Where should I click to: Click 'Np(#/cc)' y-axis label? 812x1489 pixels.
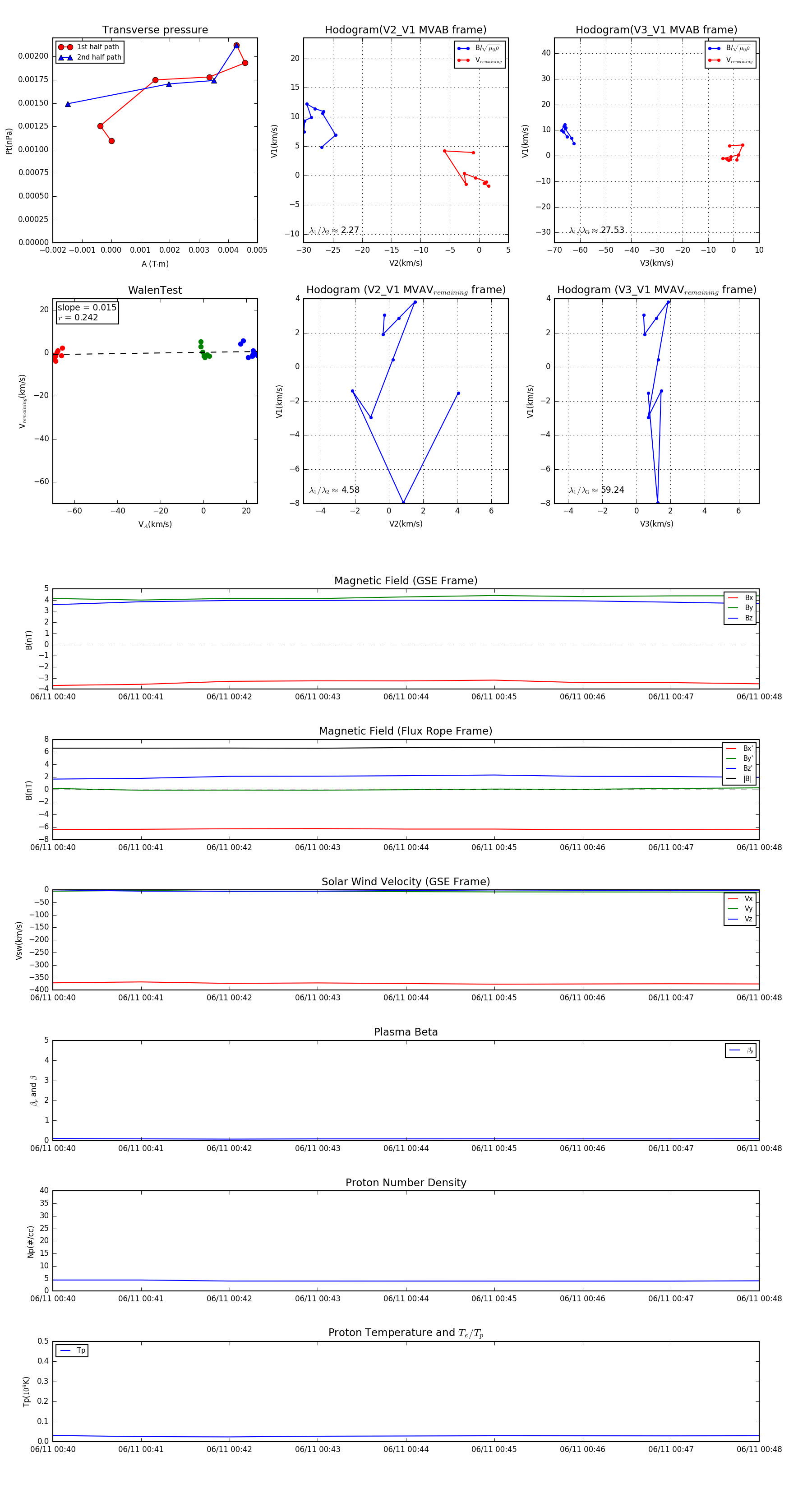[31, 1241]
